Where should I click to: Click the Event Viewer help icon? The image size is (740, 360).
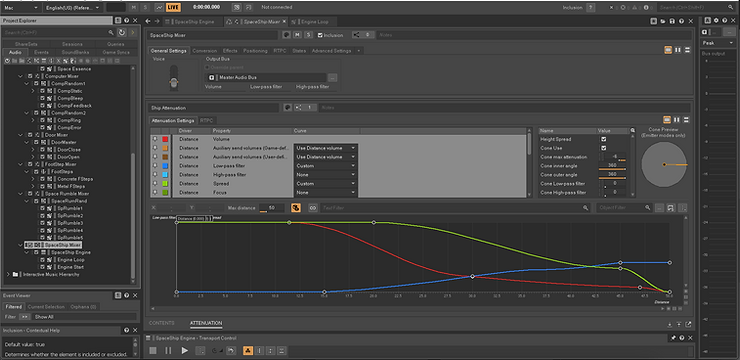(x=126, y=295)
